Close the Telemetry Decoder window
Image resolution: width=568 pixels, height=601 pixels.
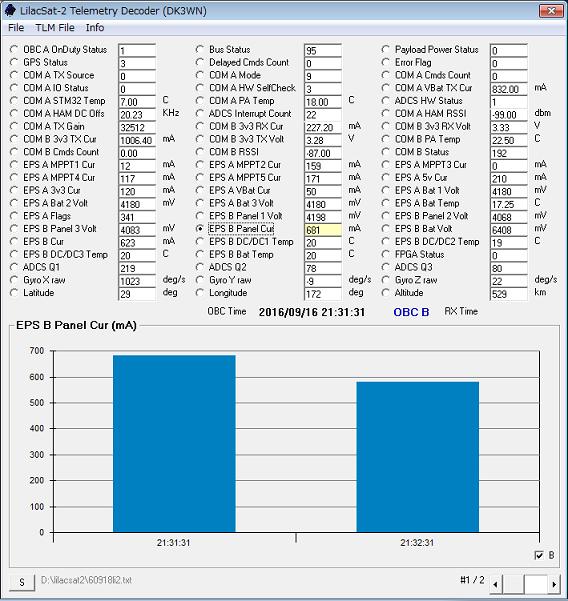coord(551,11)
